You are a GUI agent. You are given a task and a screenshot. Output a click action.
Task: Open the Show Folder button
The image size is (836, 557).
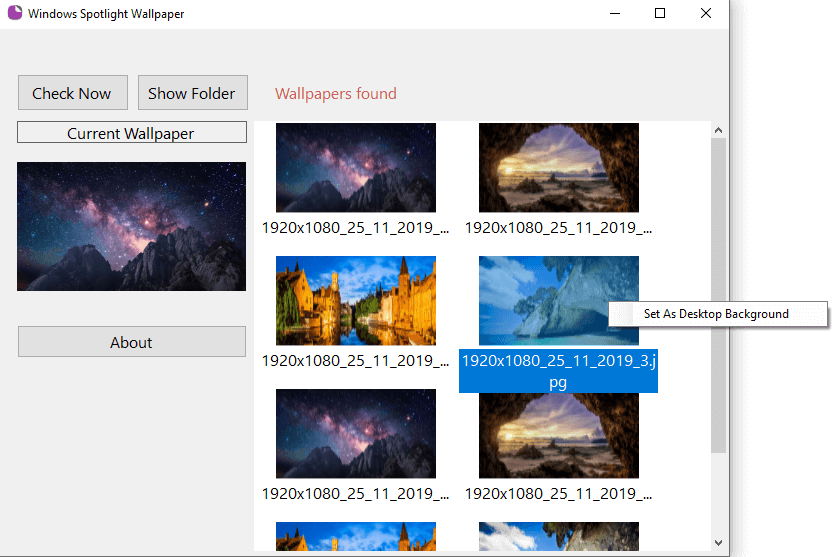(x=192, y=93)
